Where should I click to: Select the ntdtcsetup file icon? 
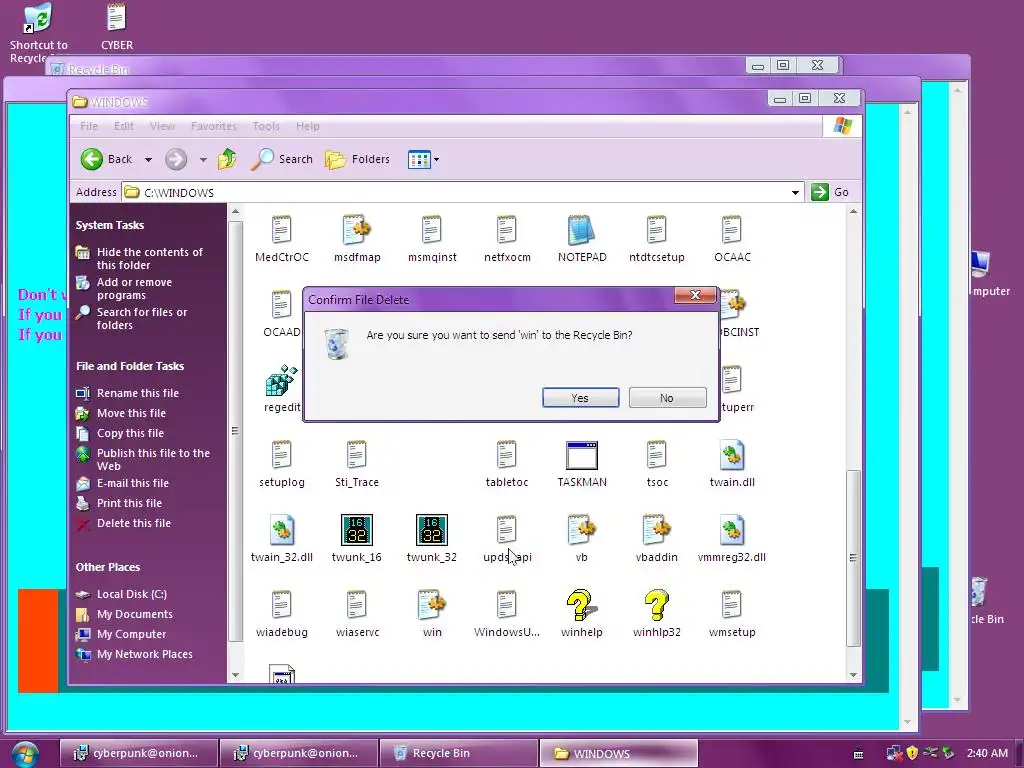coord(656,231)
